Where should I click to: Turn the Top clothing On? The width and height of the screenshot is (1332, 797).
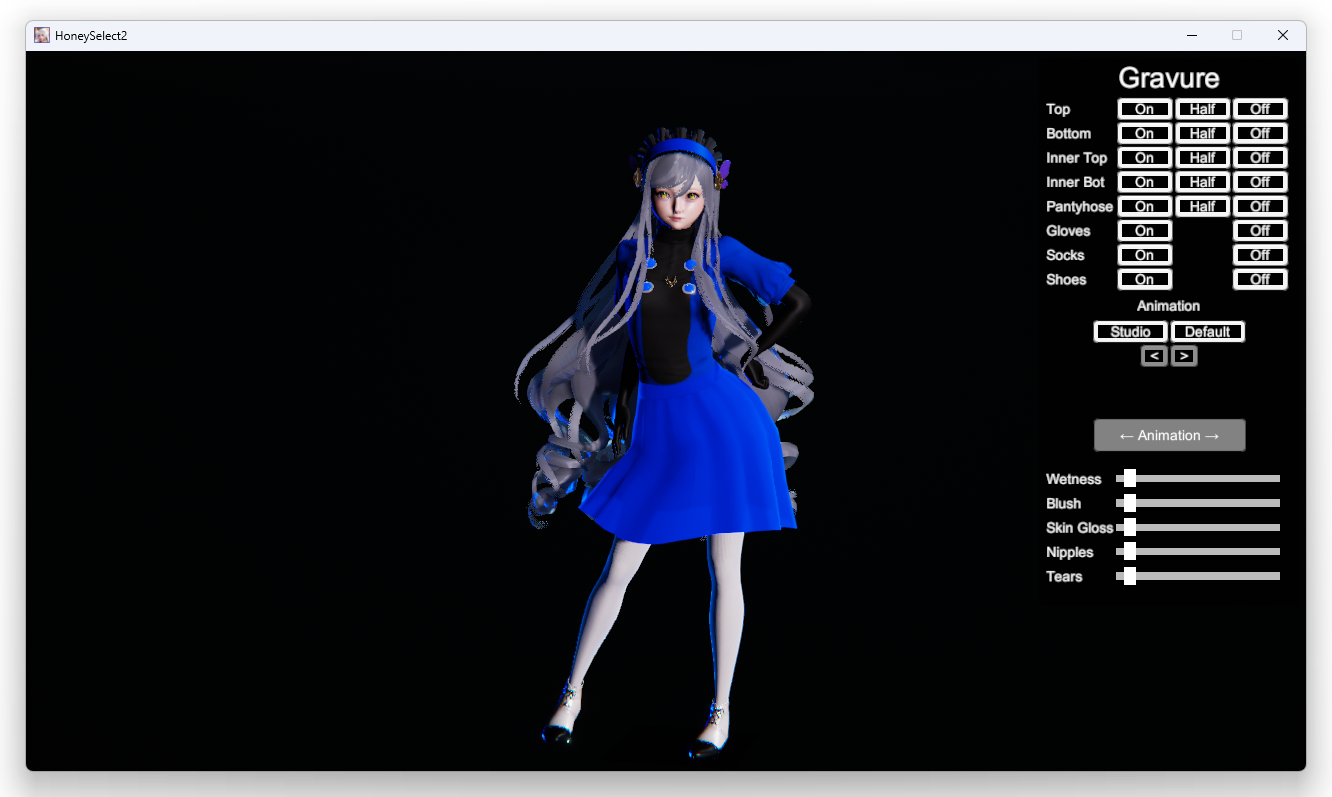[1144, 109]
